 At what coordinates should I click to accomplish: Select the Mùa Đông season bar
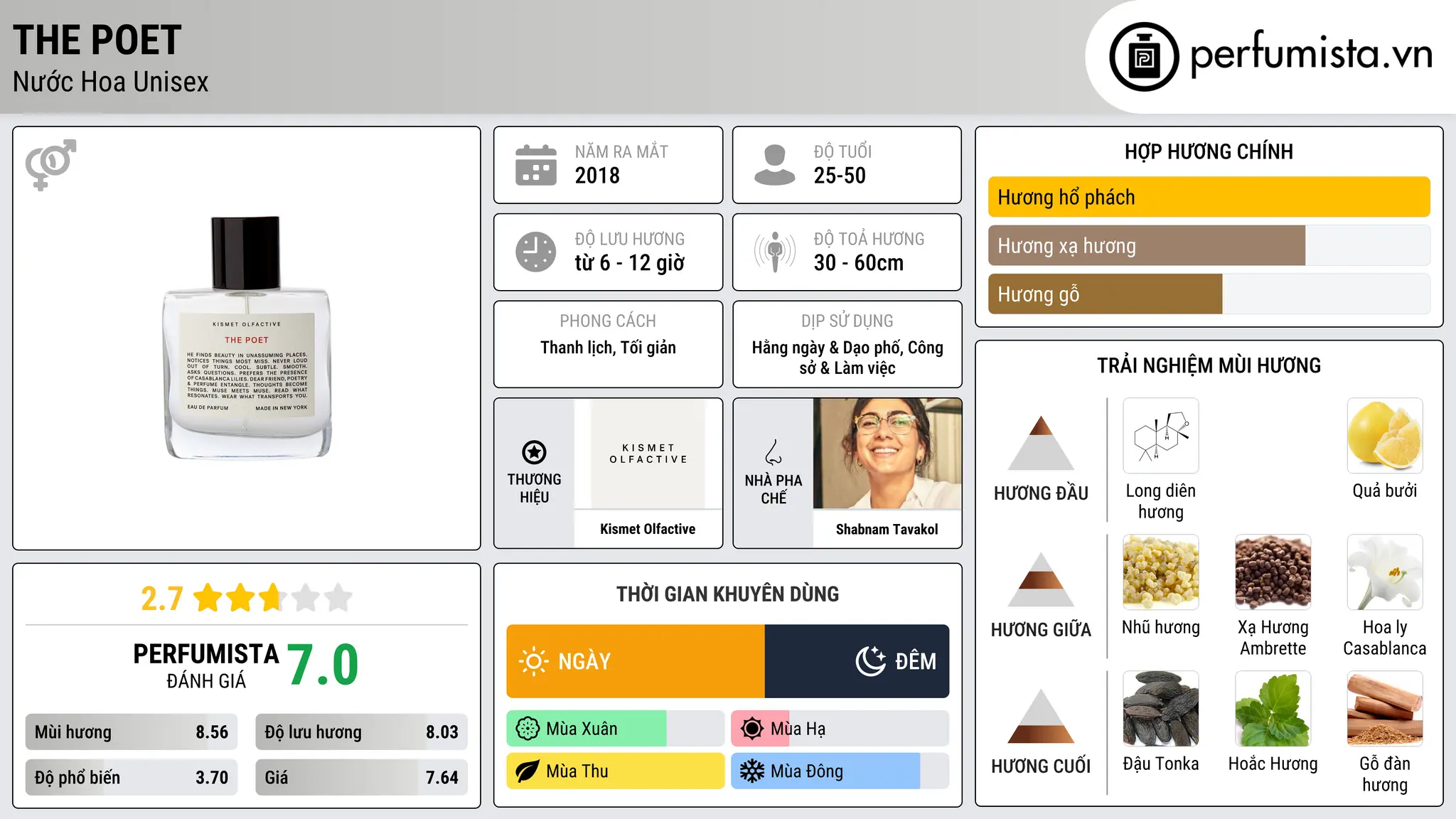840,771
